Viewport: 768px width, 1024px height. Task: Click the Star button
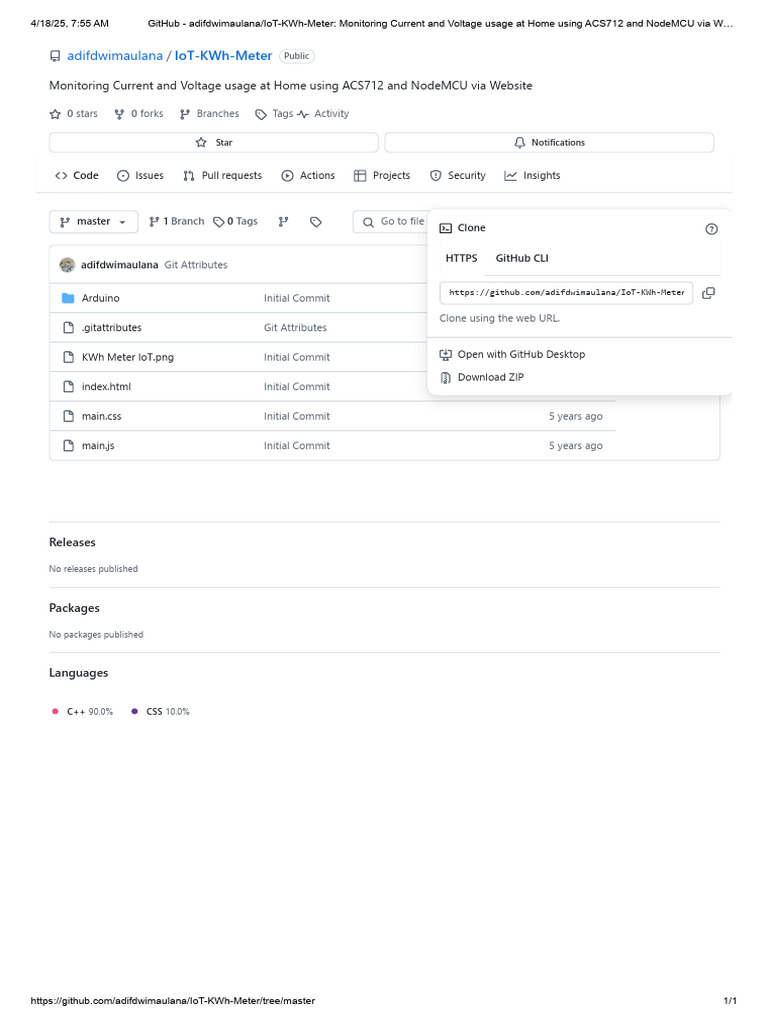tap(214, 142)
